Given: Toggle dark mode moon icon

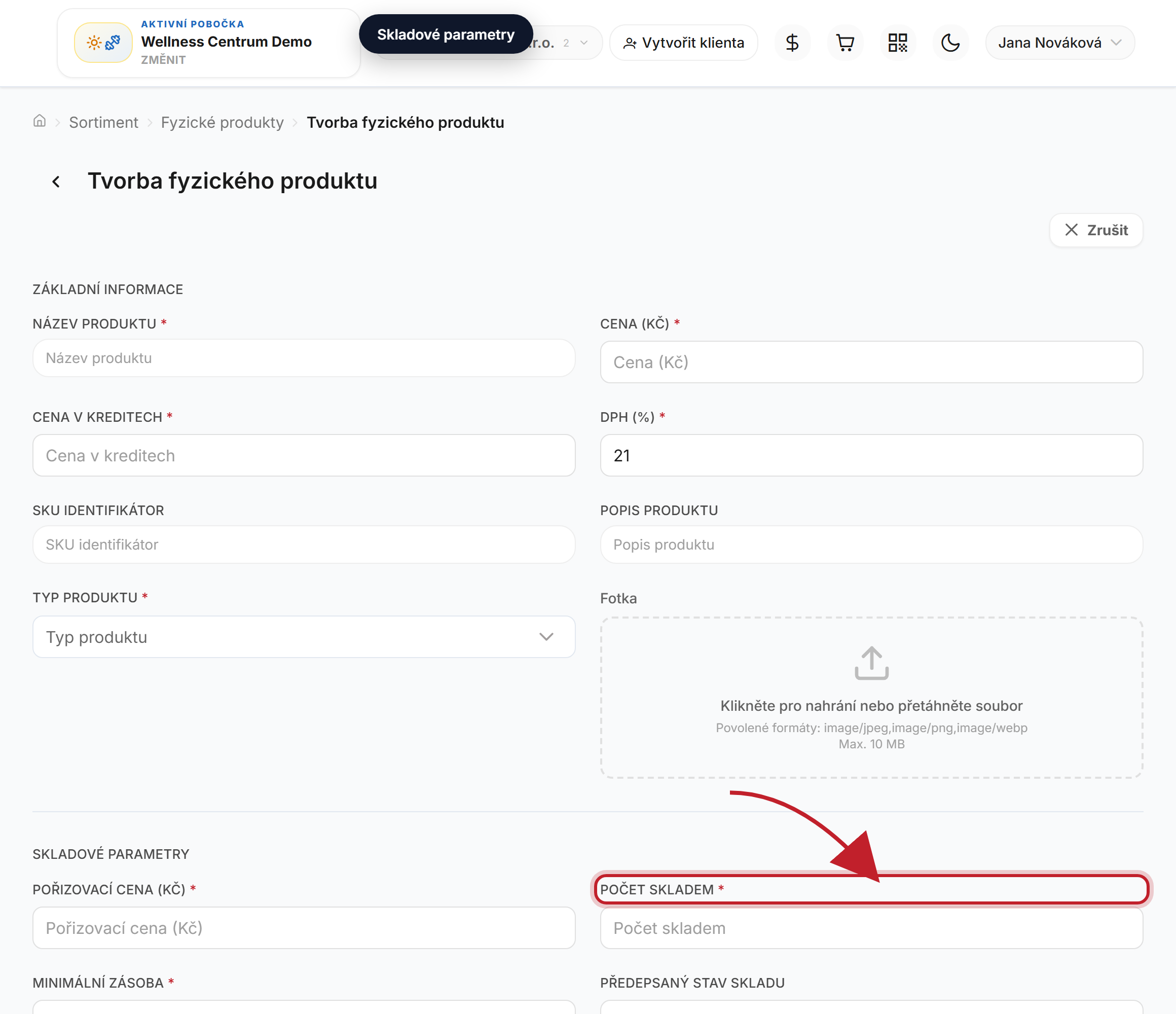Looking at the screenshot, I should coord(950,43).
